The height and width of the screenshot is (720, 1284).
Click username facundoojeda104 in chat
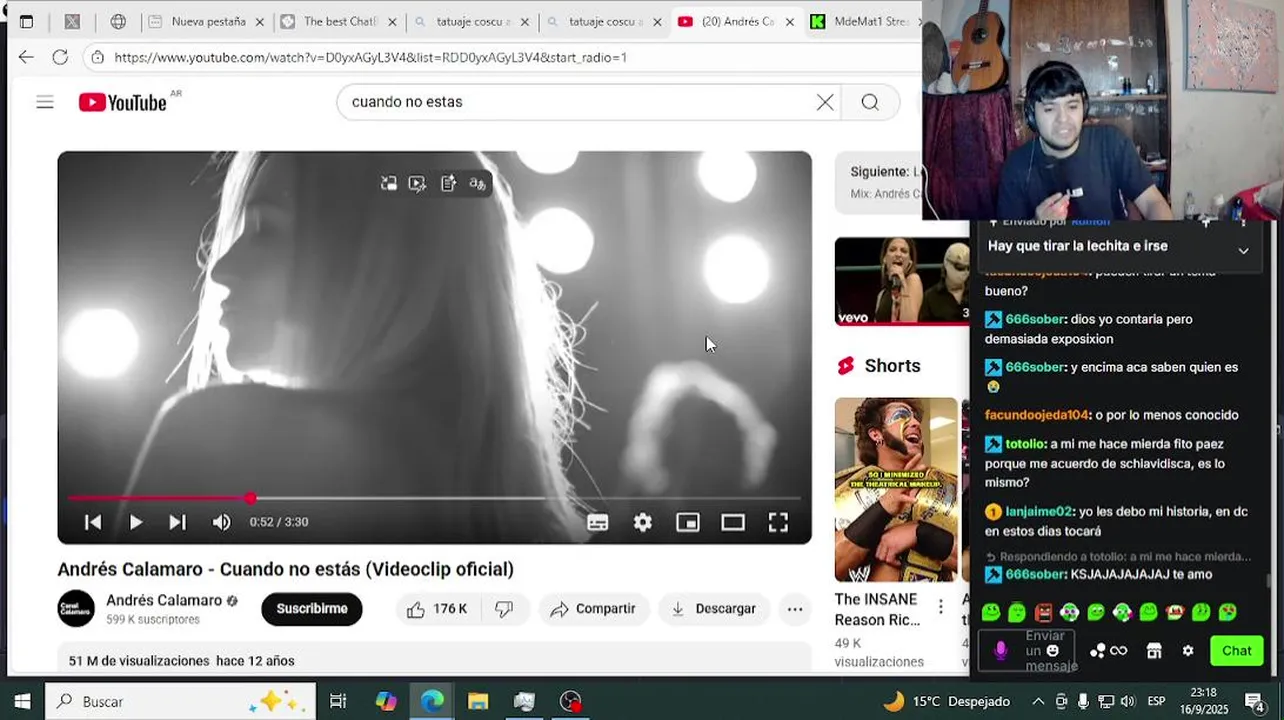[x=1036, y=415]
